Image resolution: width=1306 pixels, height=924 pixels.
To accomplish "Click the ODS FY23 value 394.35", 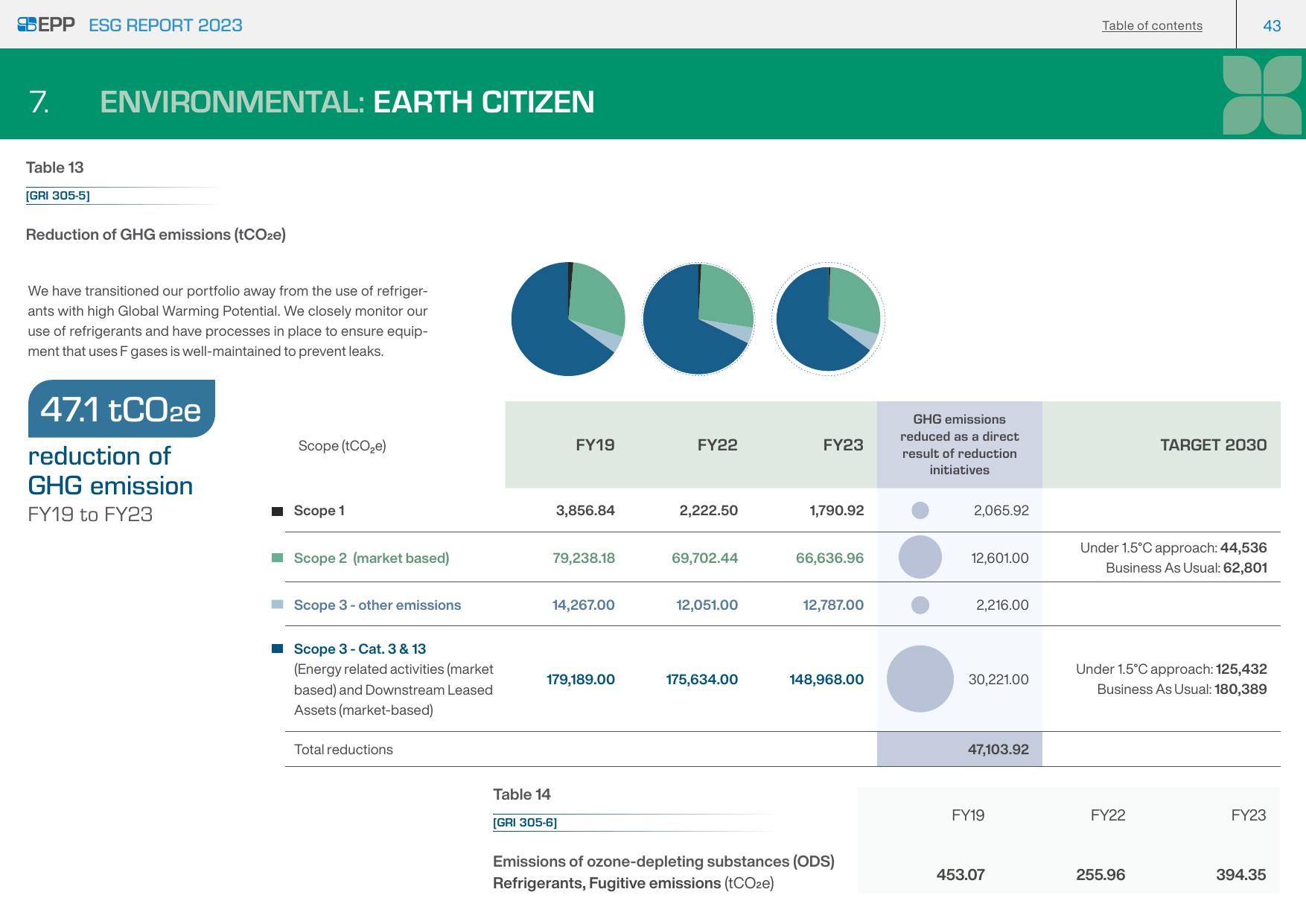I will pyautogui.click(x=1240, y=875).
